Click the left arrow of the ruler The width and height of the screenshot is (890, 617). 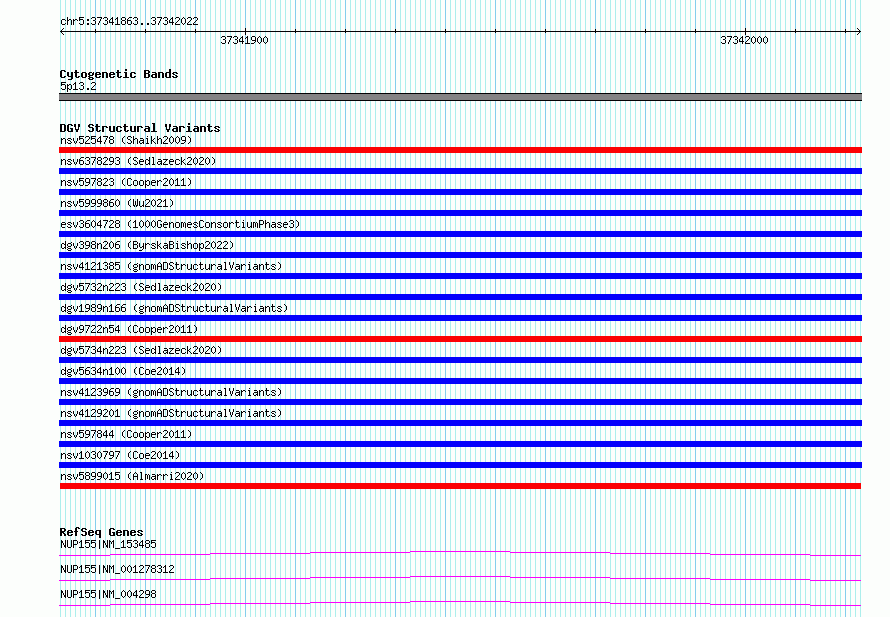[62, 32]
